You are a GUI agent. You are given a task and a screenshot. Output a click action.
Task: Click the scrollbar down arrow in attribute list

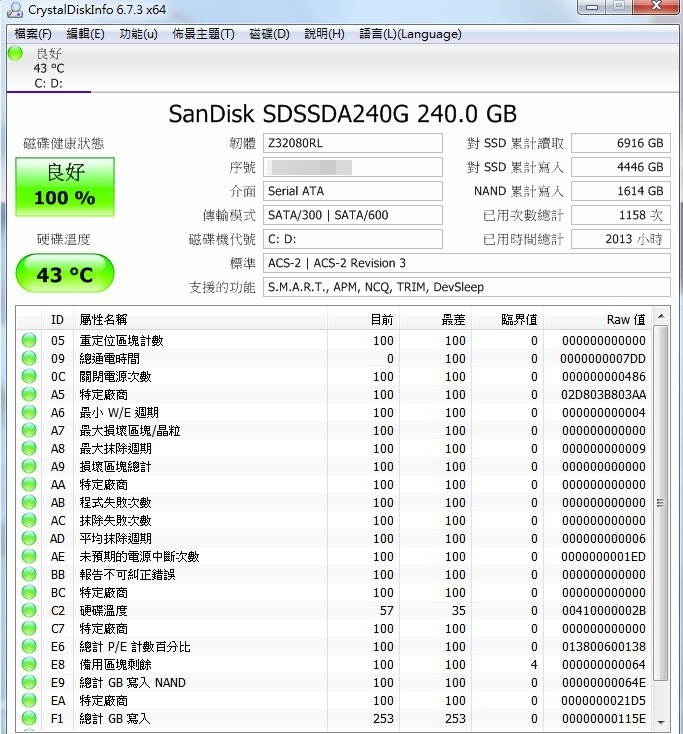pyautogui.click(x=661, y=722)
